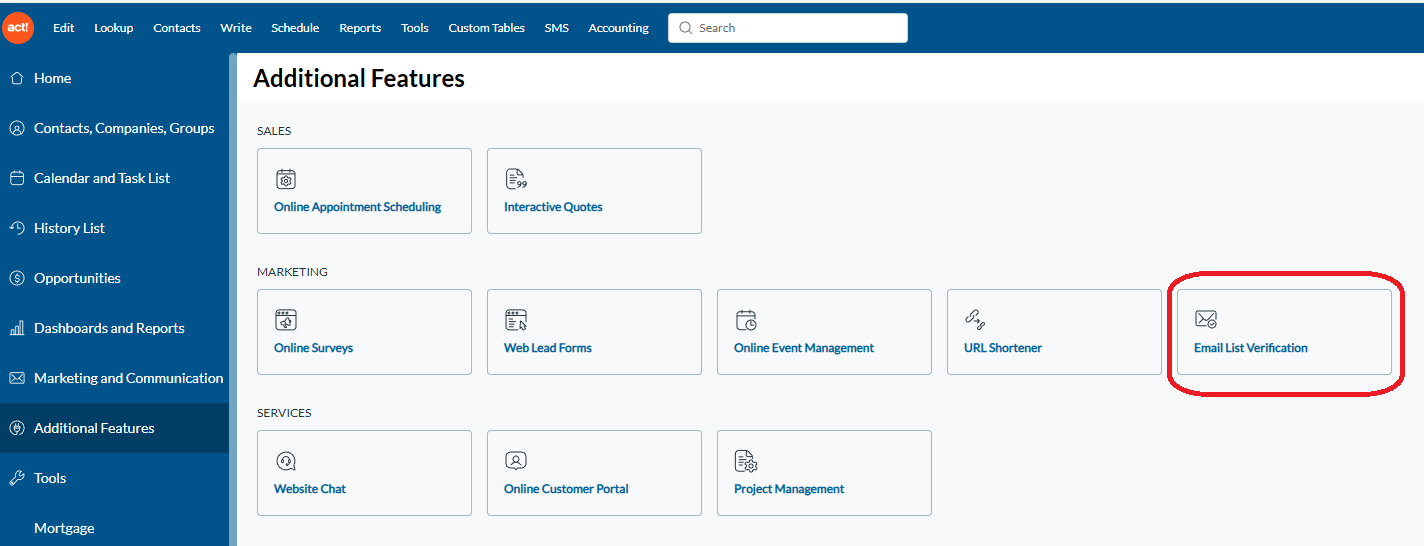Click the Website Chat headset icon
The width and height of the screenshot is (1424, 546).
pyautogui.click(x=286, y=461)
